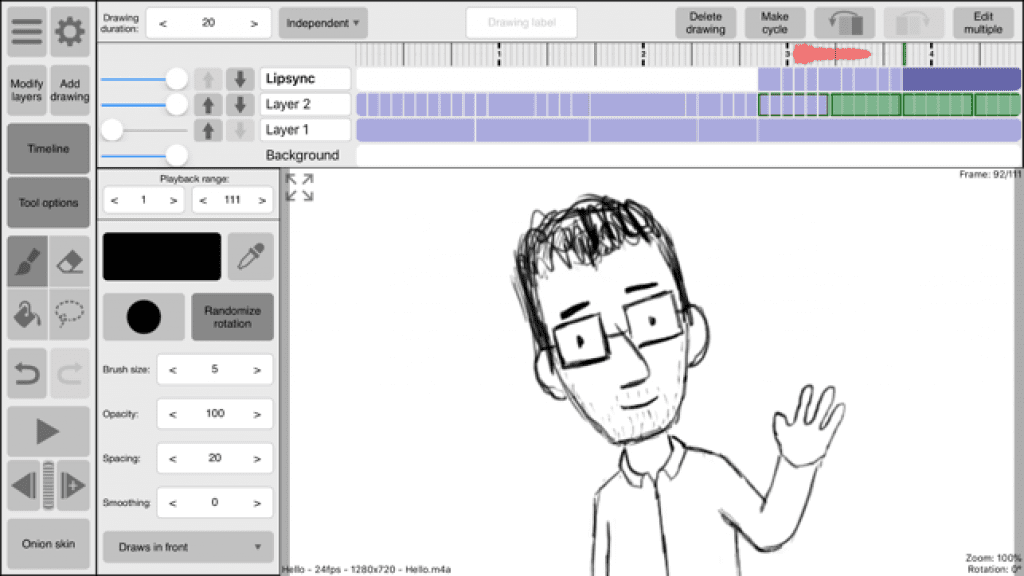Click the Drawing label input field

click(521, 22)
